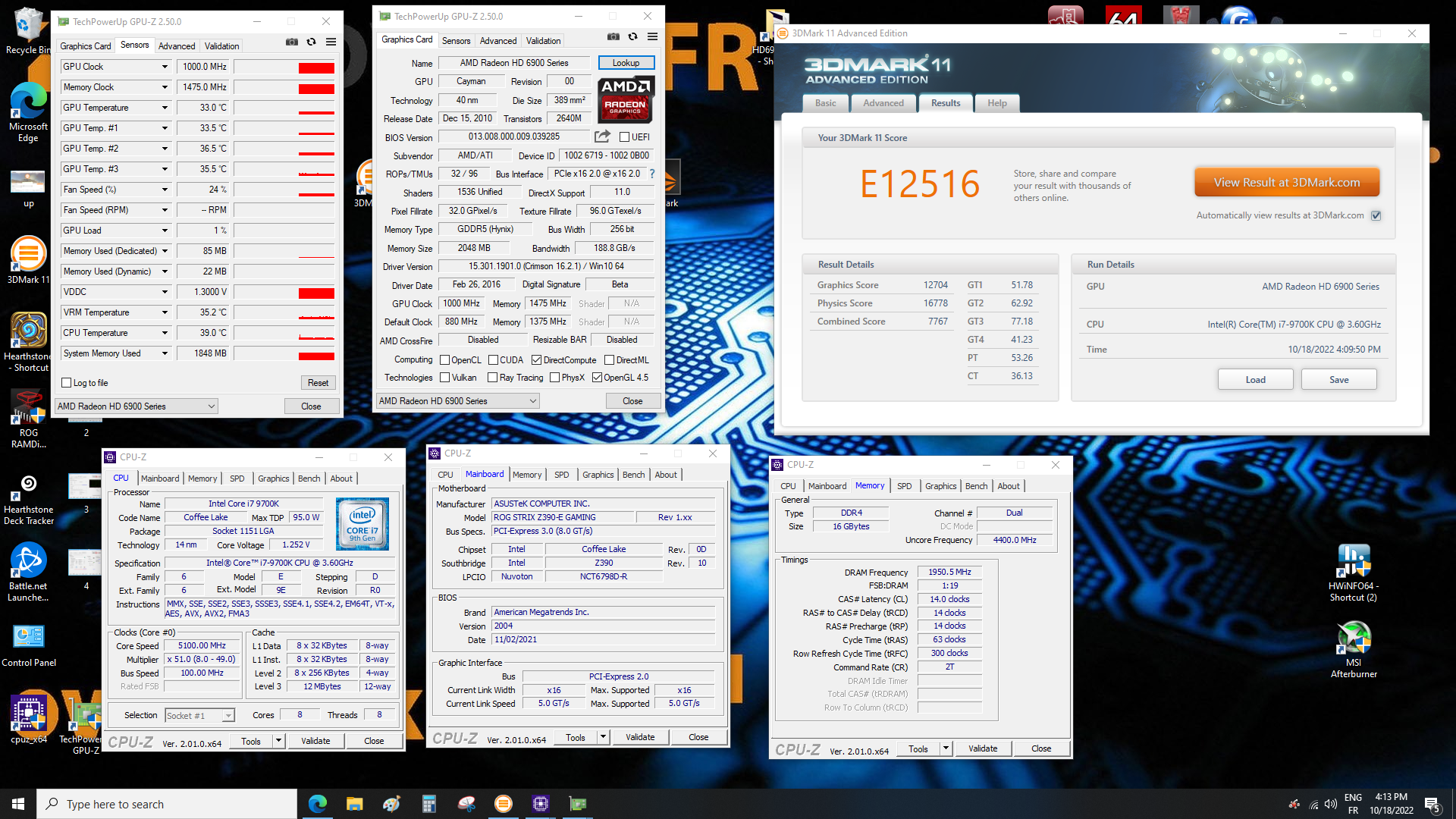Switch to Advanced tab in GPU-Z Sensors window
Image resolution: width=1456 pixels, height=819 pixels.
[177, 46]
